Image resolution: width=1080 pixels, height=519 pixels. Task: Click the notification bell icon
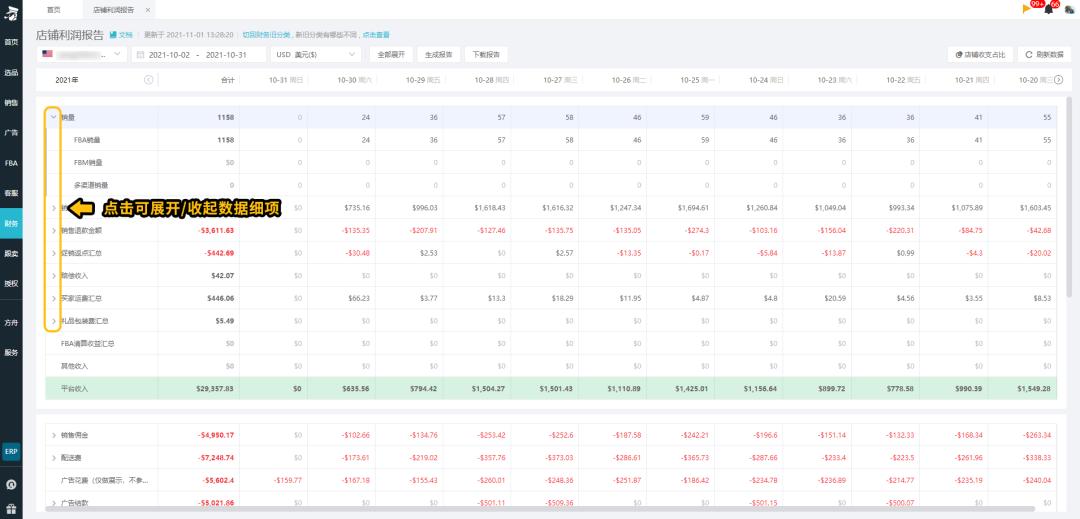[1047, 9]
